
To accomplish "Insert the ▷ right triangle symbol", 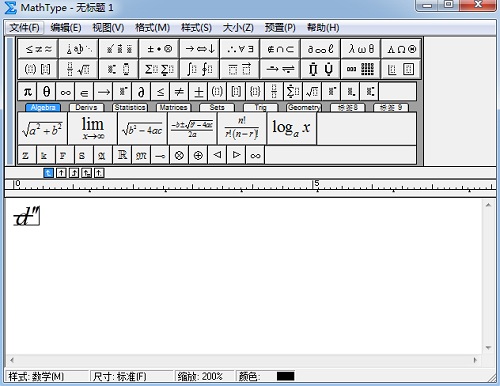I will pyautogui.click(x=236, y=155).
